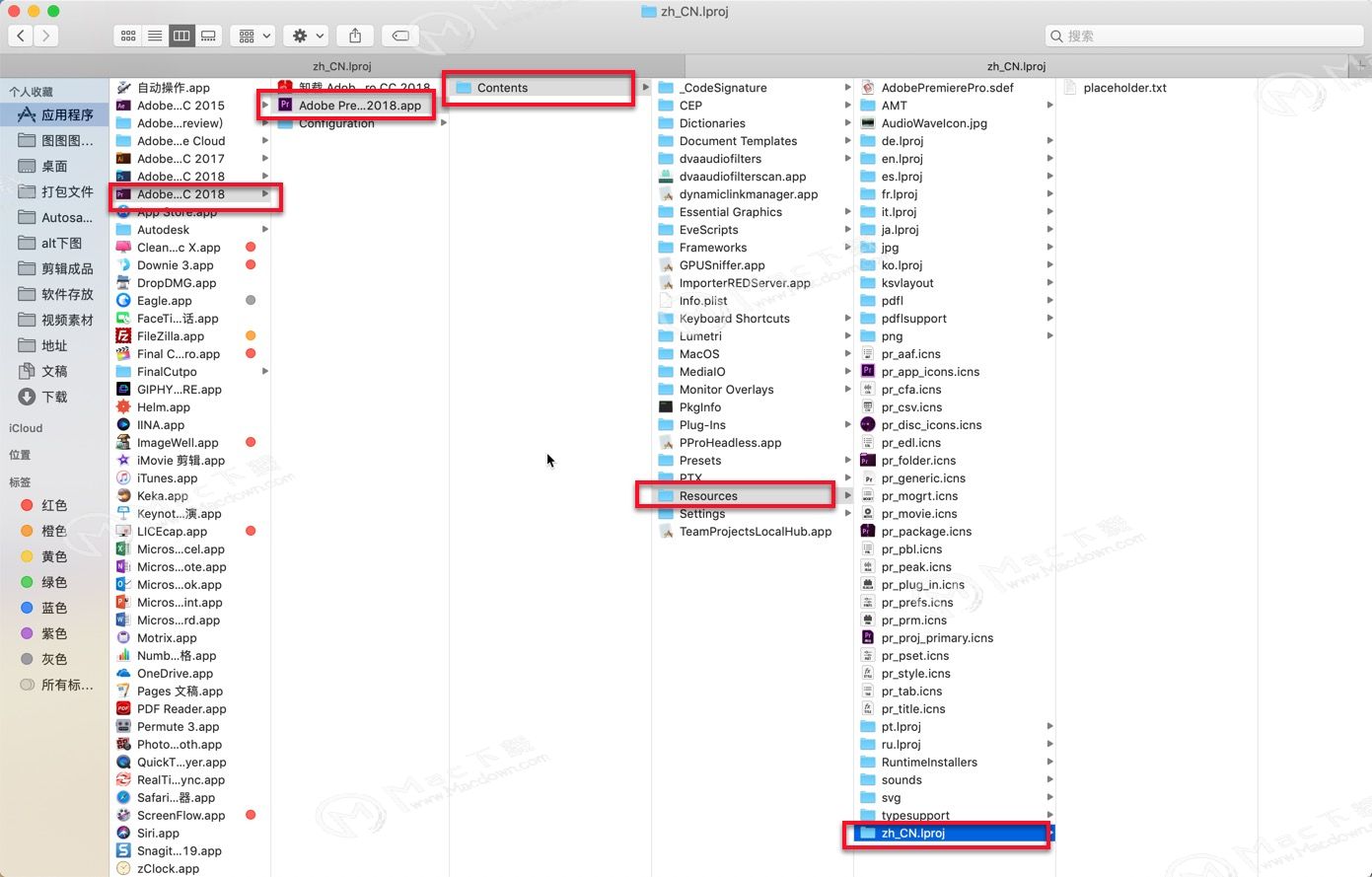Select the pr_app_icons.icns file icon

click(868, 372)
